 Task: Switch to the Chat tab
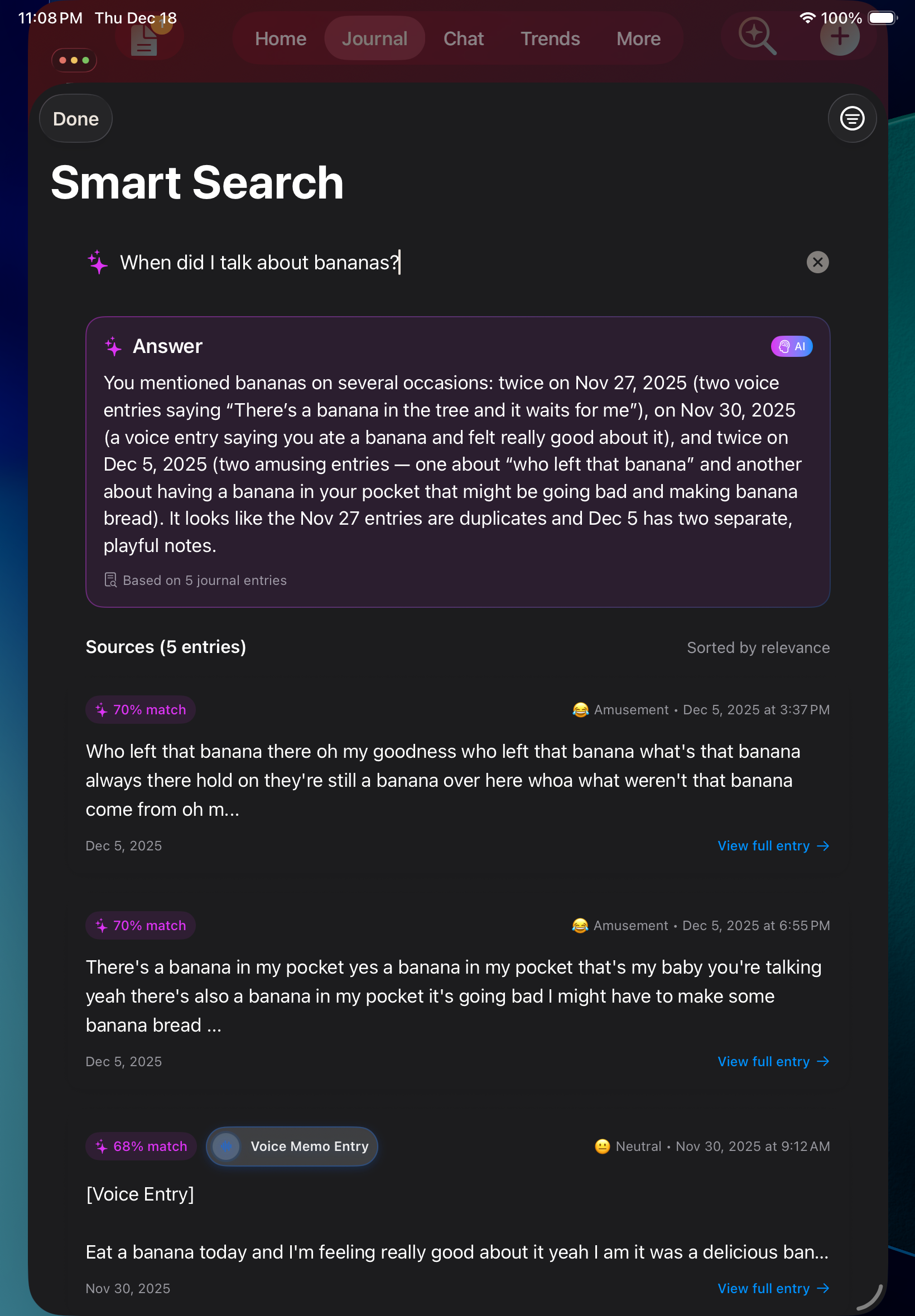point(463,38)
